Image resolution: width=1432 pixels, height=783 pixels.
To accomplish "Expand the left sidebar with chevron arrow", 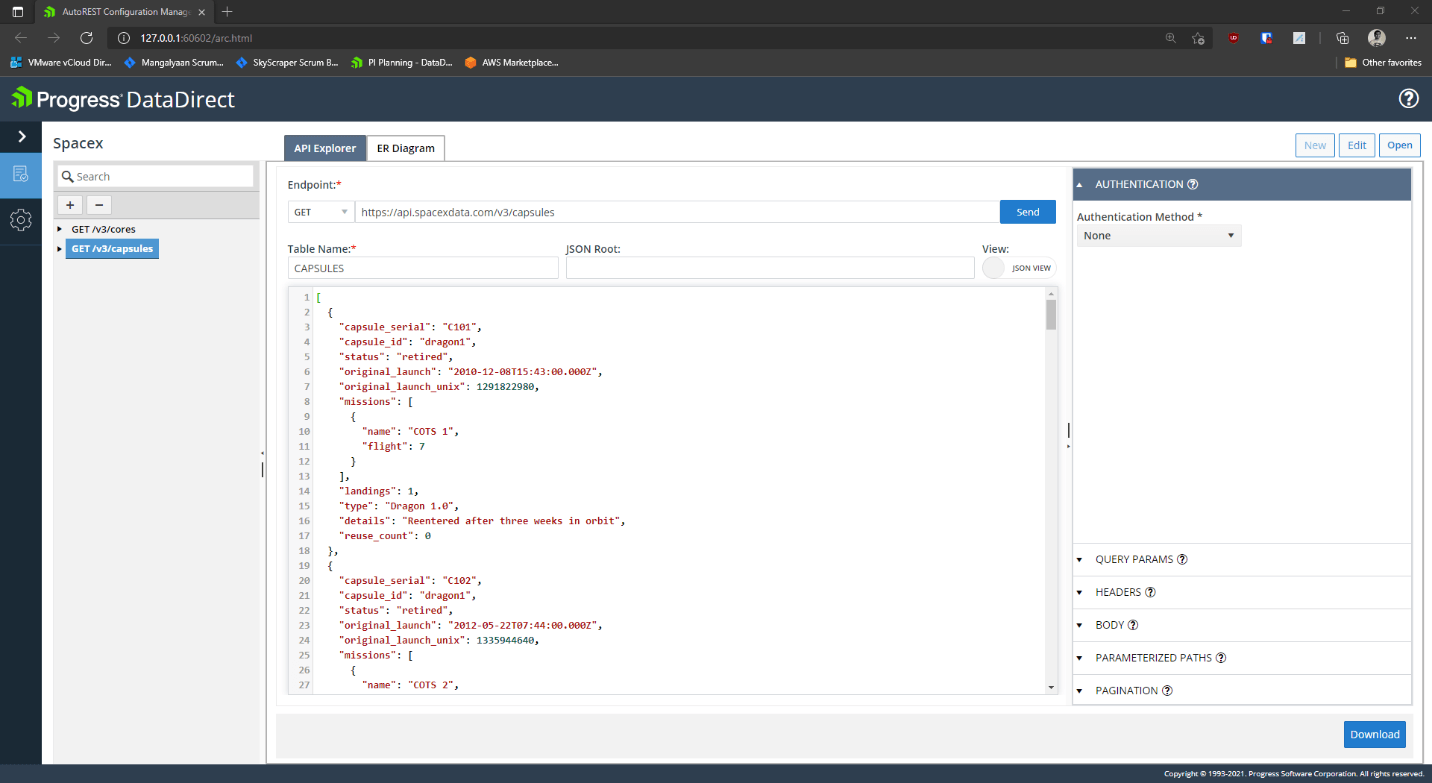I will click(21, 136).
